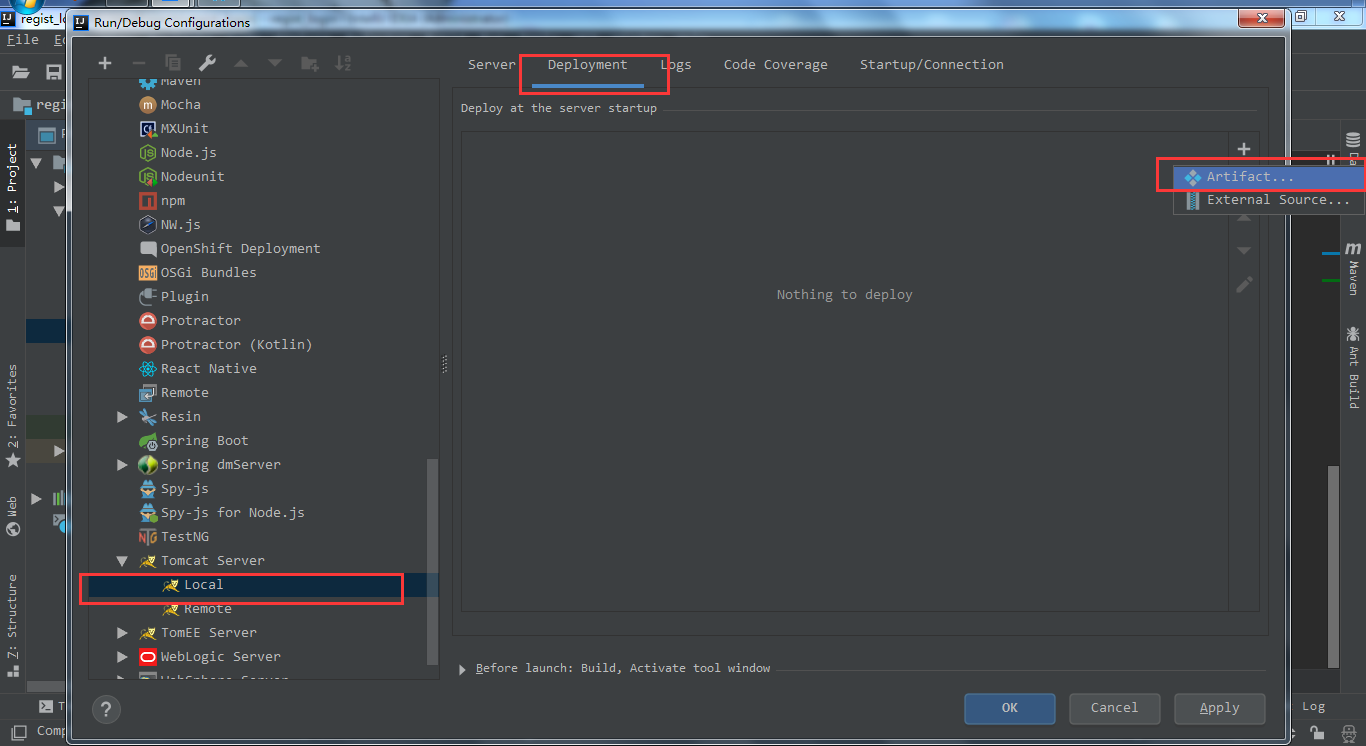The image size is (1366, 746).
Task: Click the Cancel button
Action: (1114, 708)
